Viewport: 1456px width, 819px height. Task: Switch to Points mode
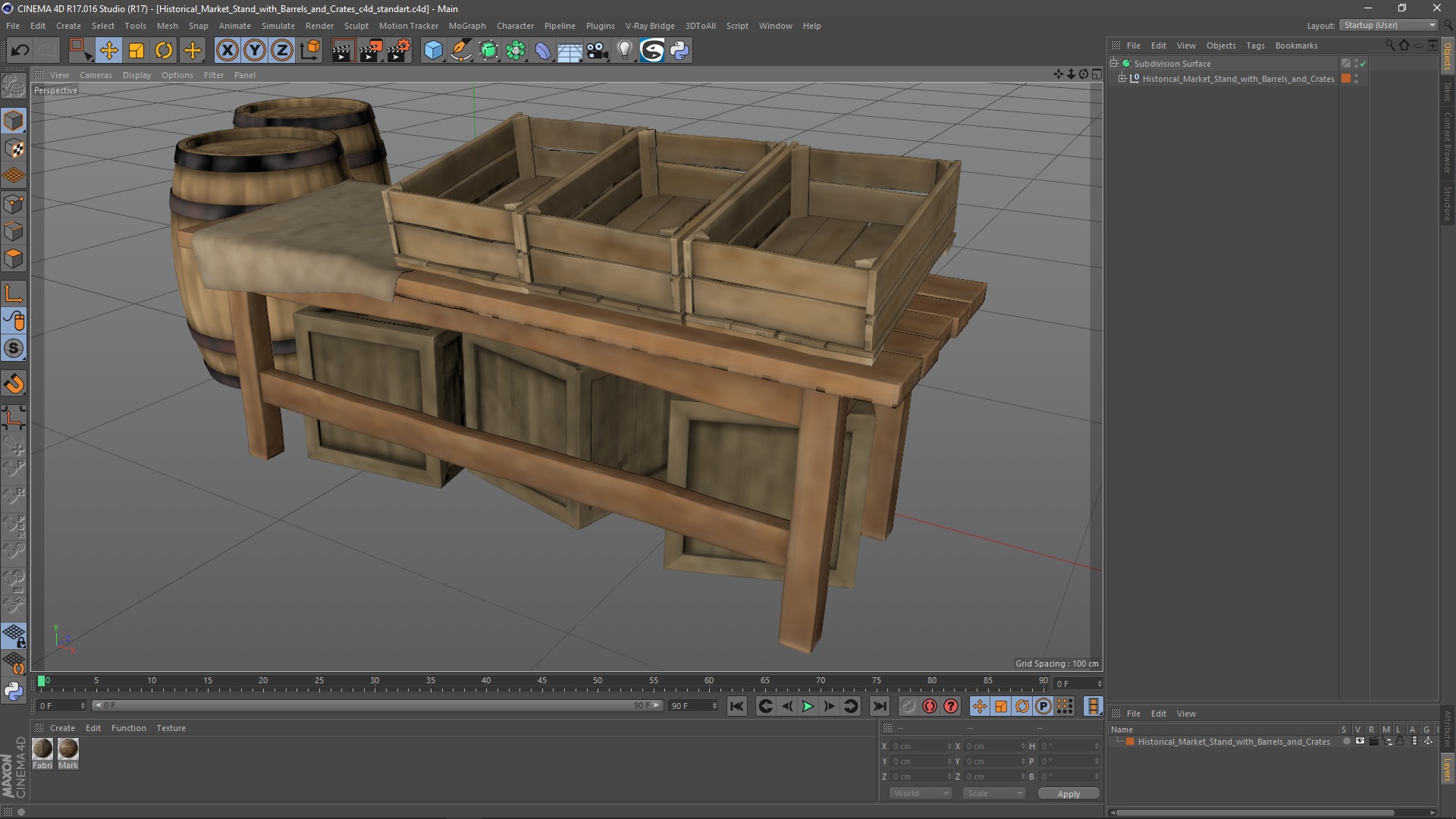pos(14,204)
